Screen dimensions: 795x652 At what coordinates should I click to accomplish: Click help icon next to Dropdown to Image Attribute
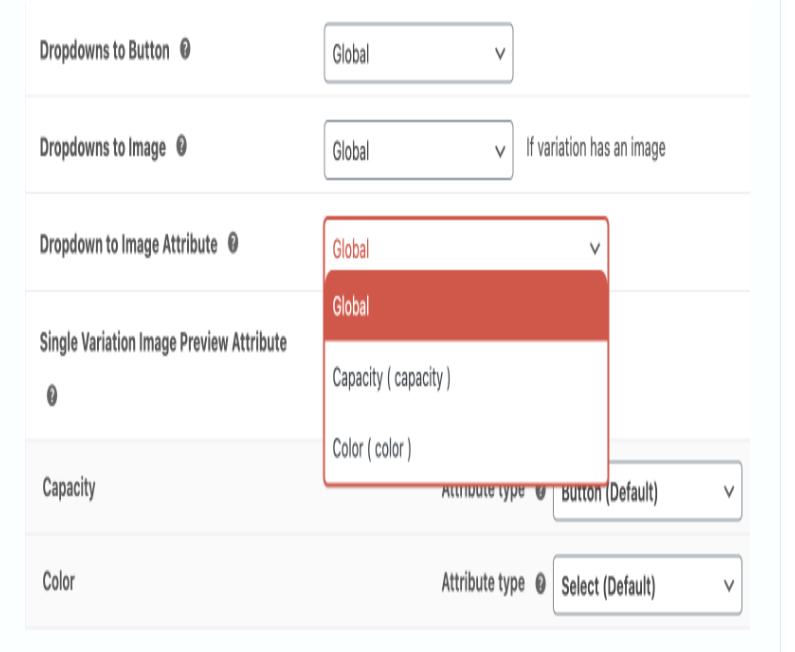[x=233, y=243]
